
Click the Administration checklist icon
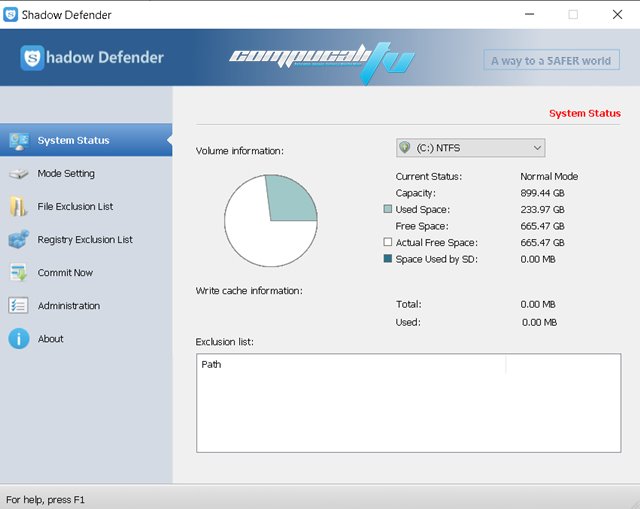pyautogui.click(x=18, y=305)
